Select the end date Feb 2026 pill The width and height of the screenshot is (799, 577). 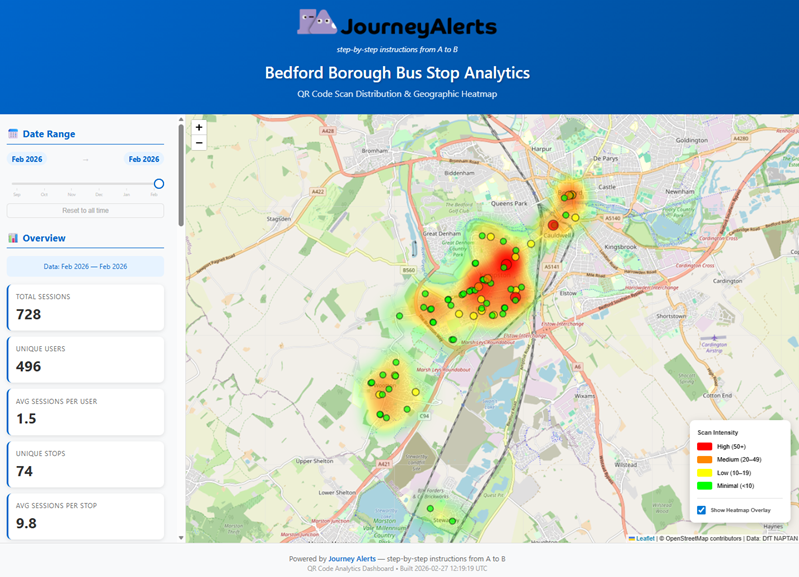(x=144, y=159)
